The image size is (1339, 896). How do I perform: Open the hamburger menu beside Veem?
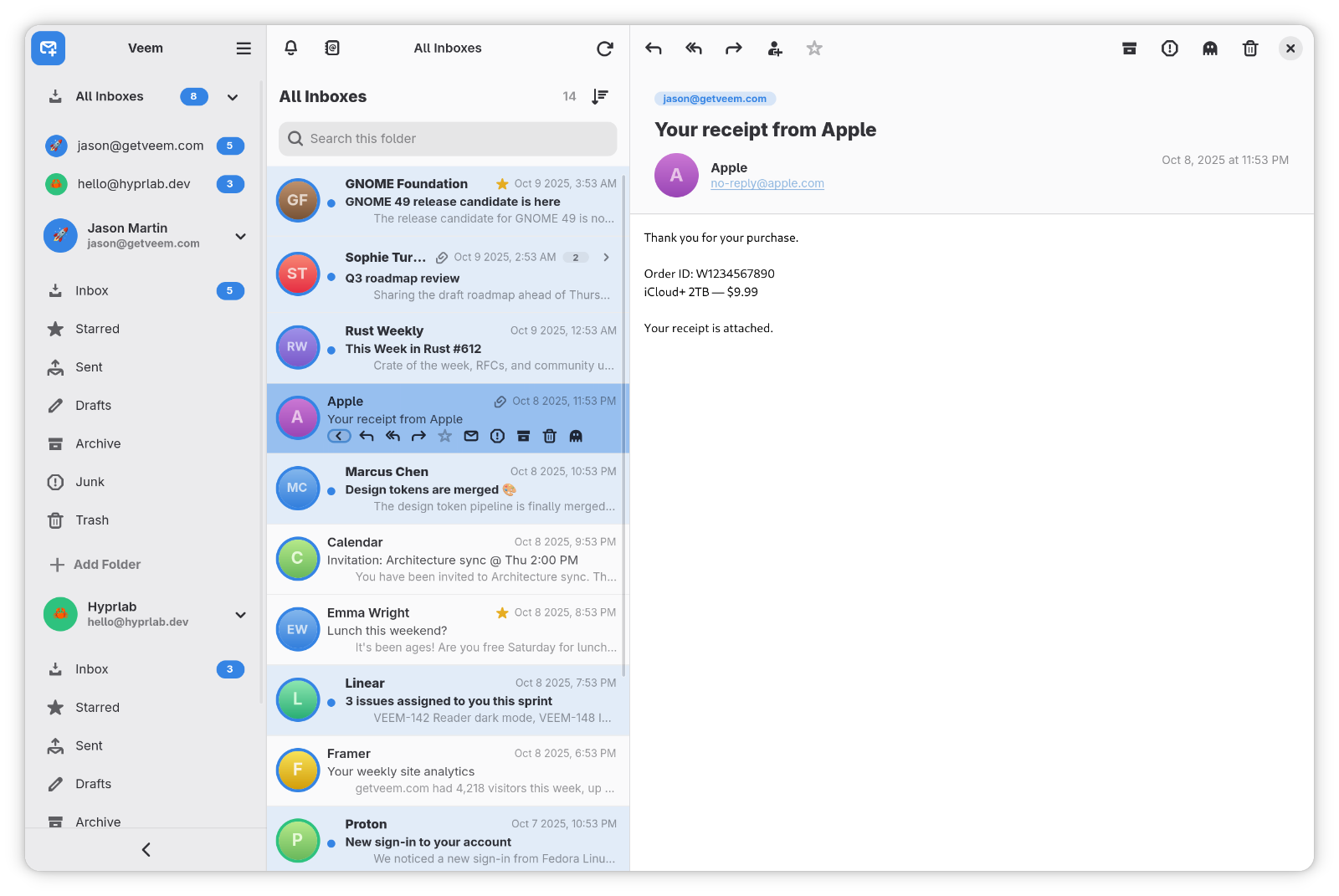point(244,49)
